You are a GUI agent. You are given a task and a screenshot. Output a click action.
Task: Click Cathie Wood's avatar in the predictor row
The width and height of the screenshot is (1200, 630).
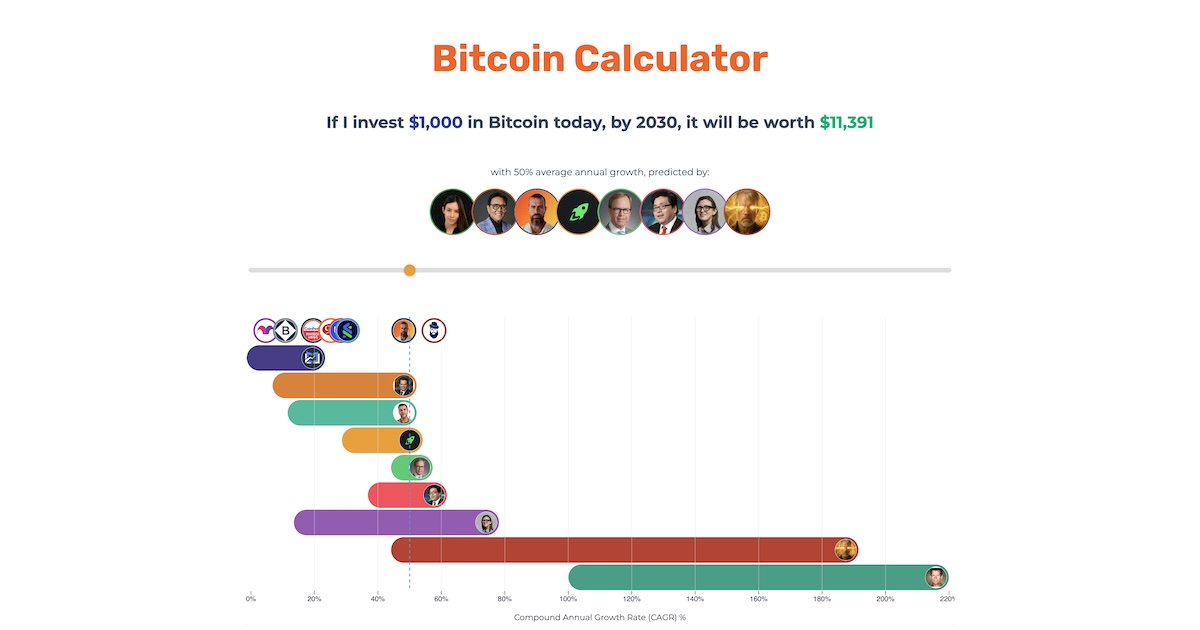pos(707,211)
